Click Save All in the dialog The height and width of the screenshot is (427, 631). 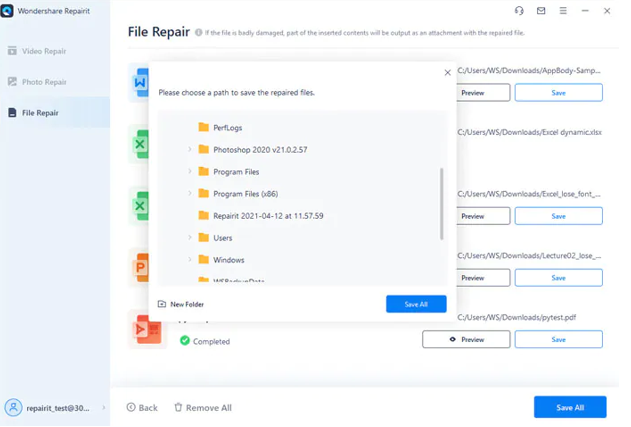pos(416,304)
